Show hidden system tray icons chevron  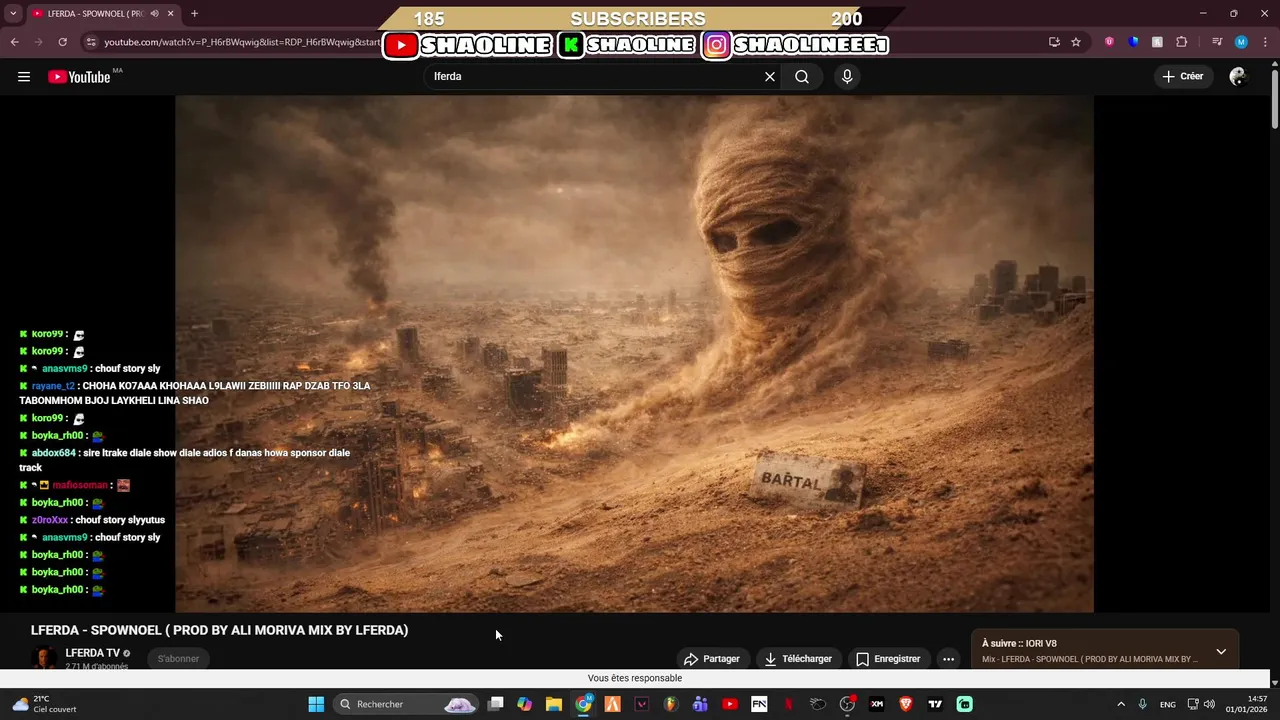[x=1120, y=704]
